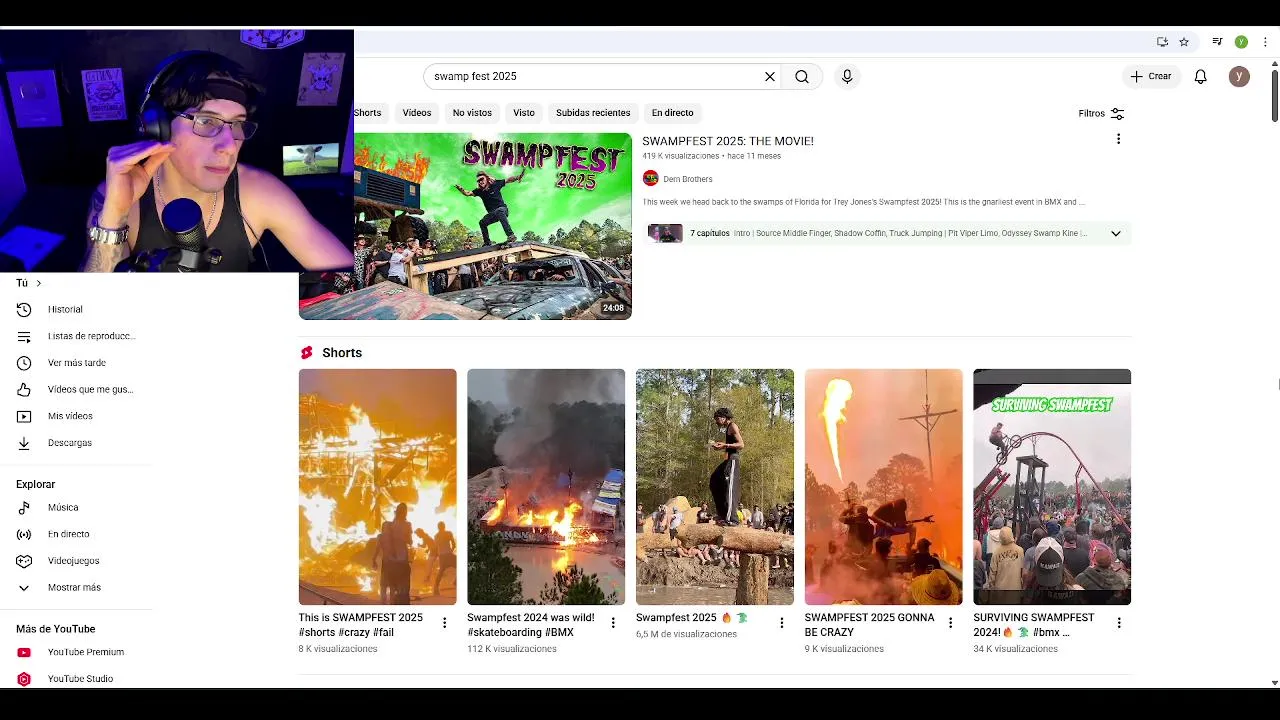
Task: Clear the search box with the X icon
Action: click(770, 76)
